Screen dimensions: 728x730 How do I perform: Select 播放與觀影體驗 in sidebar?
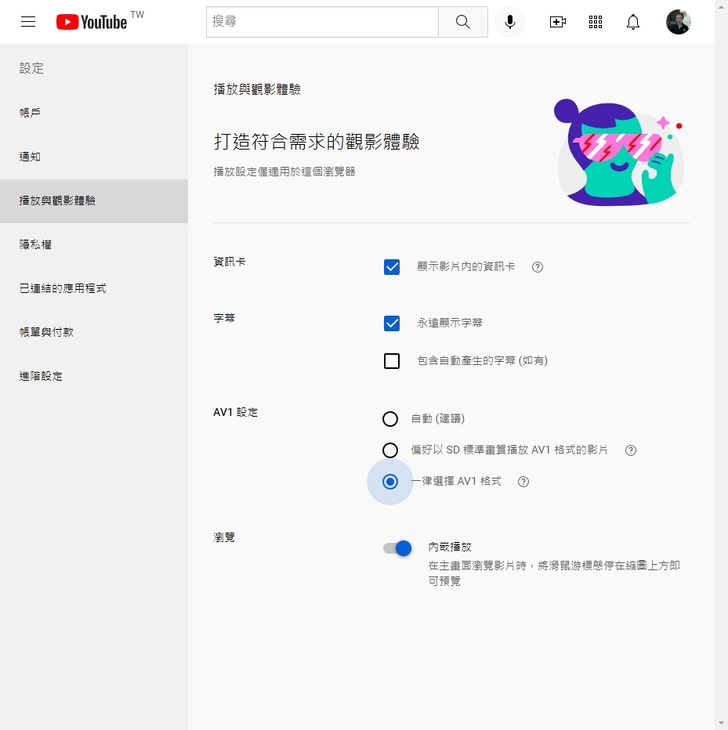pos(94,201)
